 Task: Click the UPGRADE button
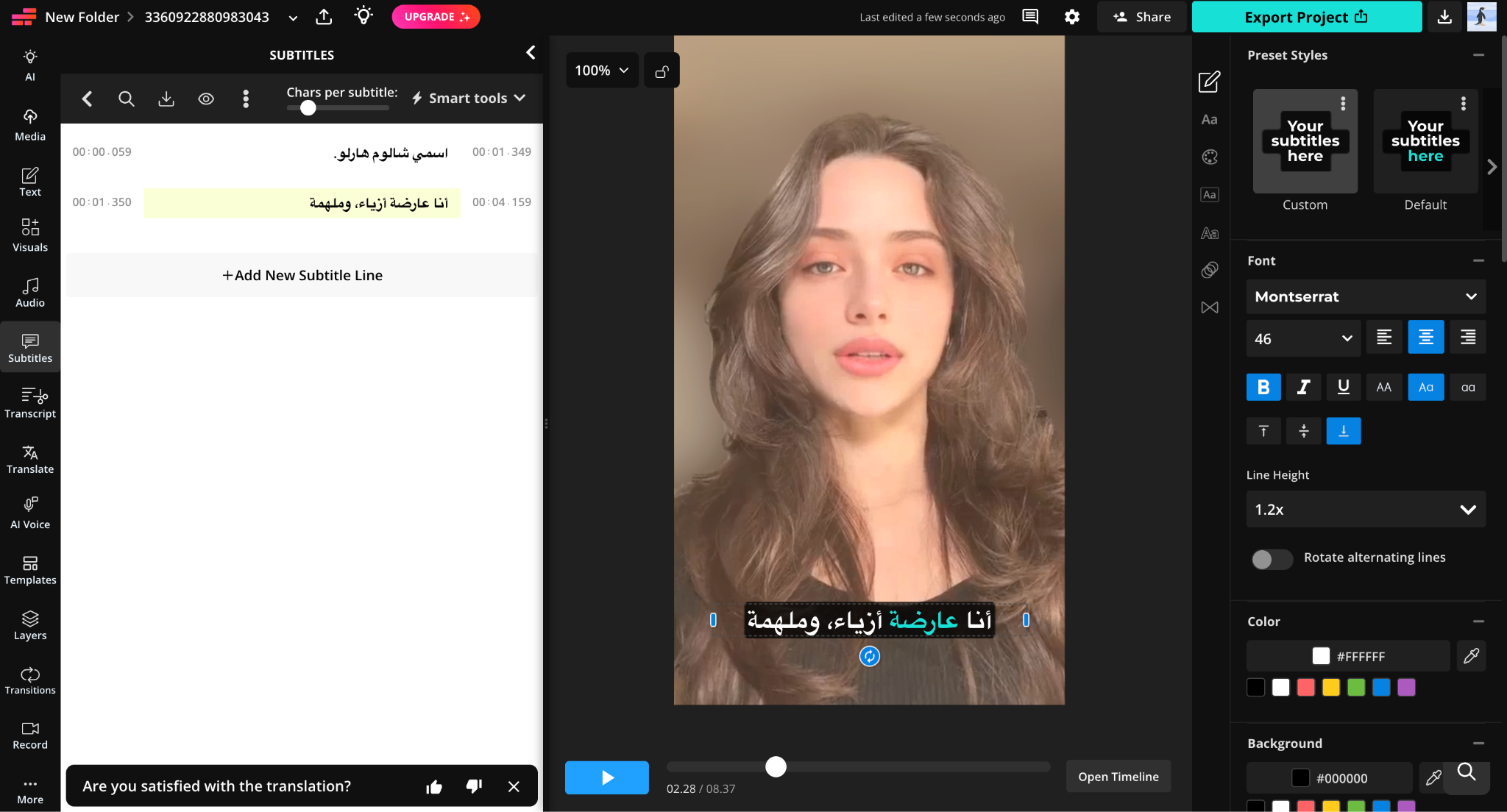tap(436, 17)
